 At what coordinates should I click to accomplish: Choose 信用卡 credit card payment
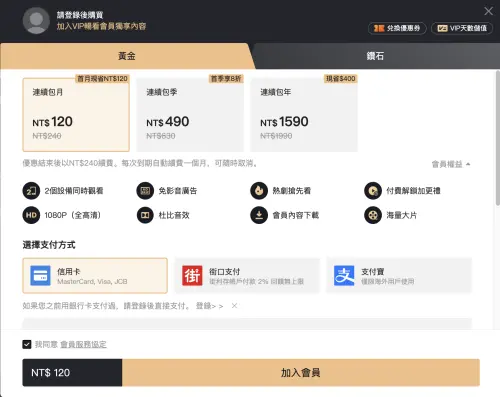point(95,276)
